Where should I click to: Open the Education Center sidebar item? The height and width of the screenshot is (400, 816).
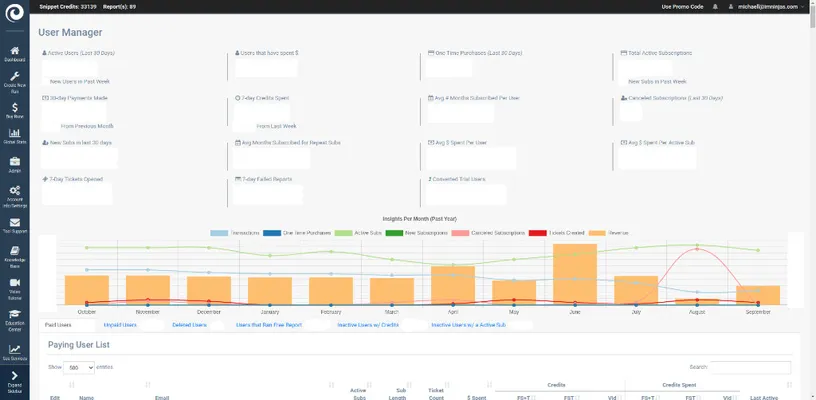(14, 318)
